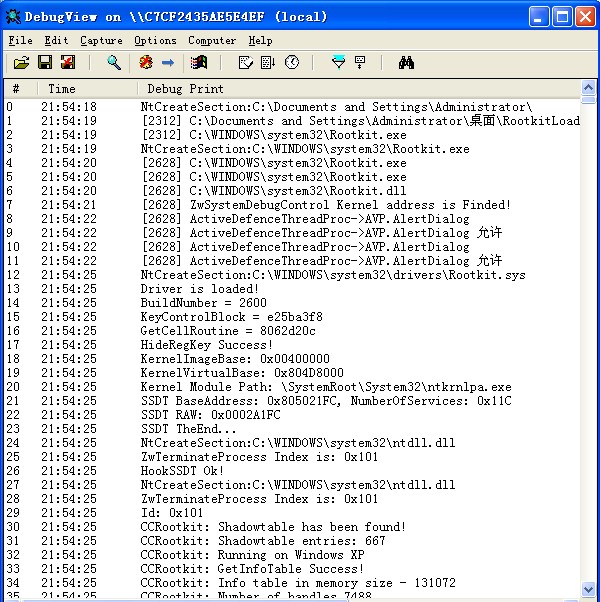Select 'HookSSDT Ok!' row
This screenshot has width=600, height=602.
pos(292,471)
